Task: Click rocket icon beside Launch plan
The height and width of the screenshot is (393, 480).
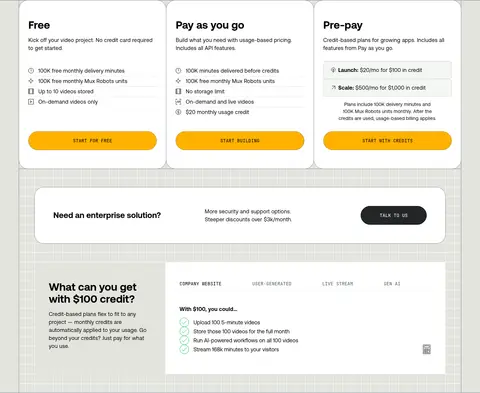Action: pos(333,70)
